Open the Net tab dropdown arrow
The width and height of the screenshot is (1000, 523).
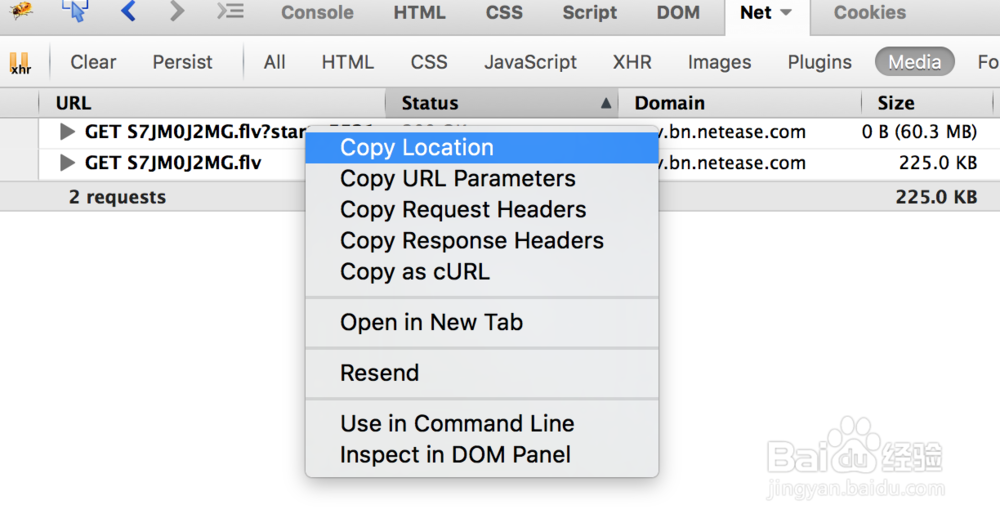point(786,13)
